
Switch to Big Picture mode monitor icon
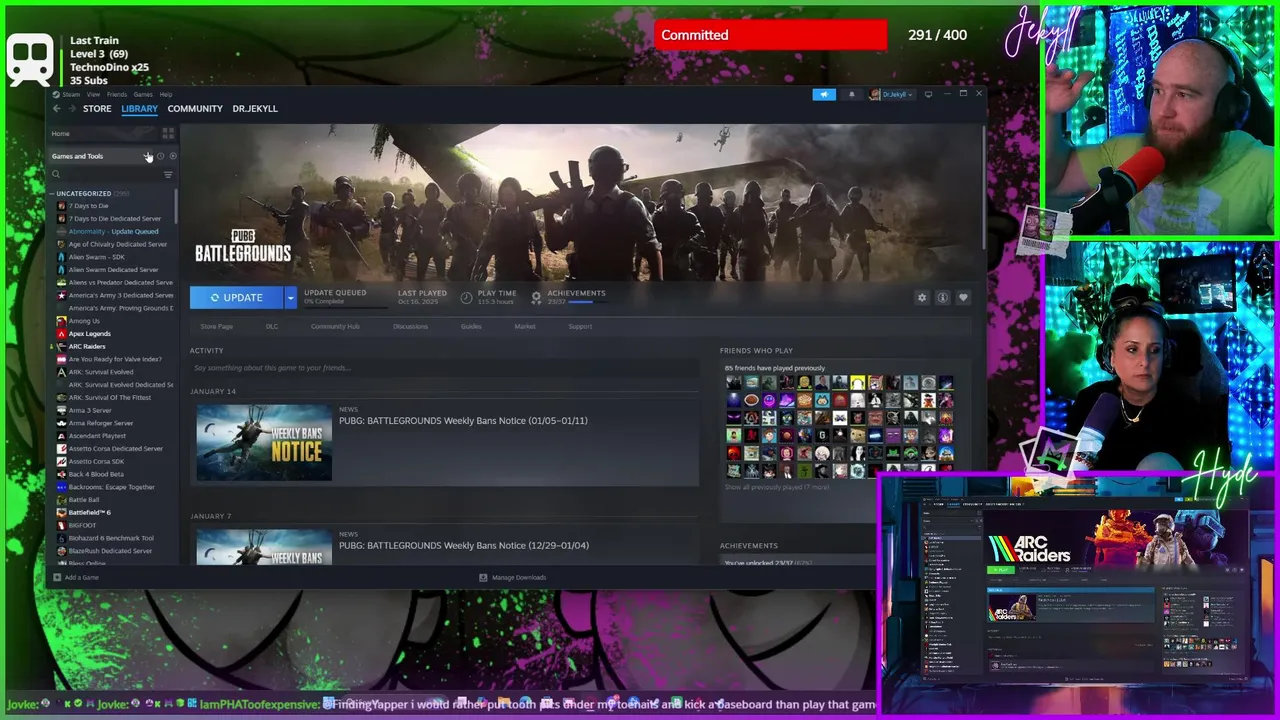[x=928, y=94]
